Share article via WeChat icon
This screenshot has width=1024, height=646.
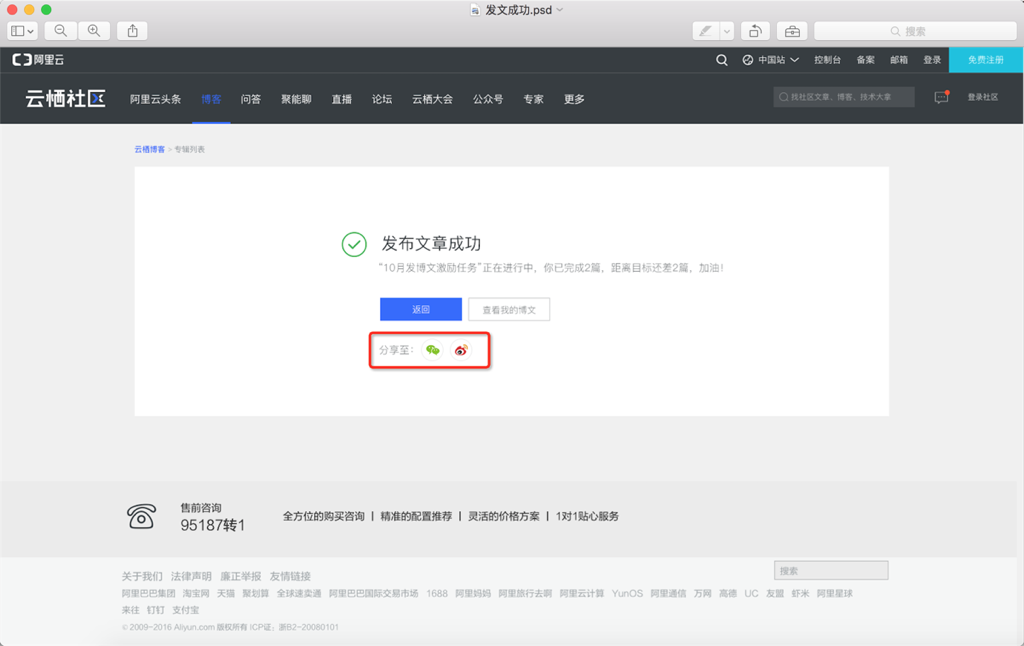click(x=432, y=350)
